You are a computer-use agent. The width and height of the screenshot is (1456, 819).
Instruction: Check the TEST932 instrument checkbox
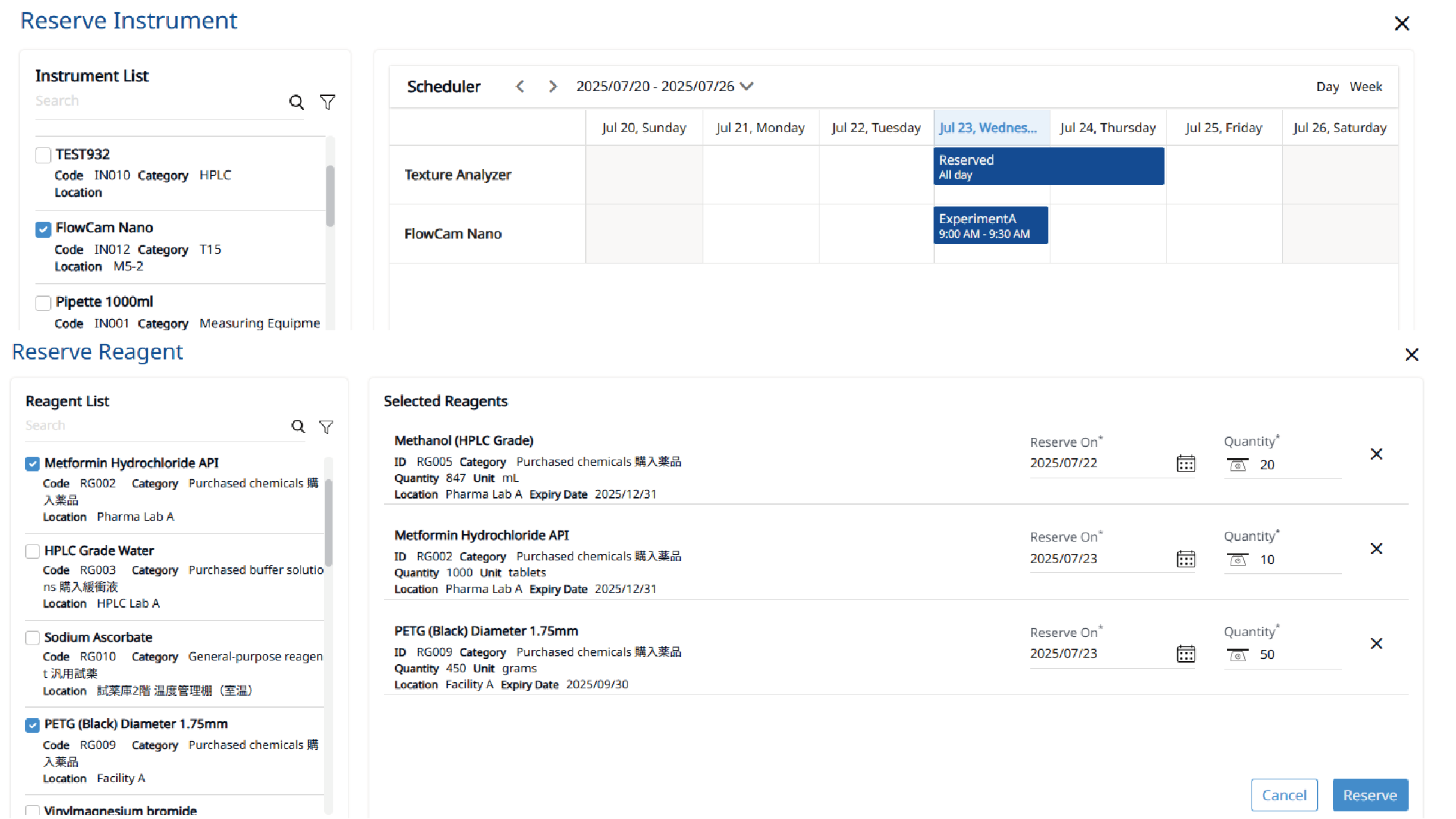tap(43, 155)
